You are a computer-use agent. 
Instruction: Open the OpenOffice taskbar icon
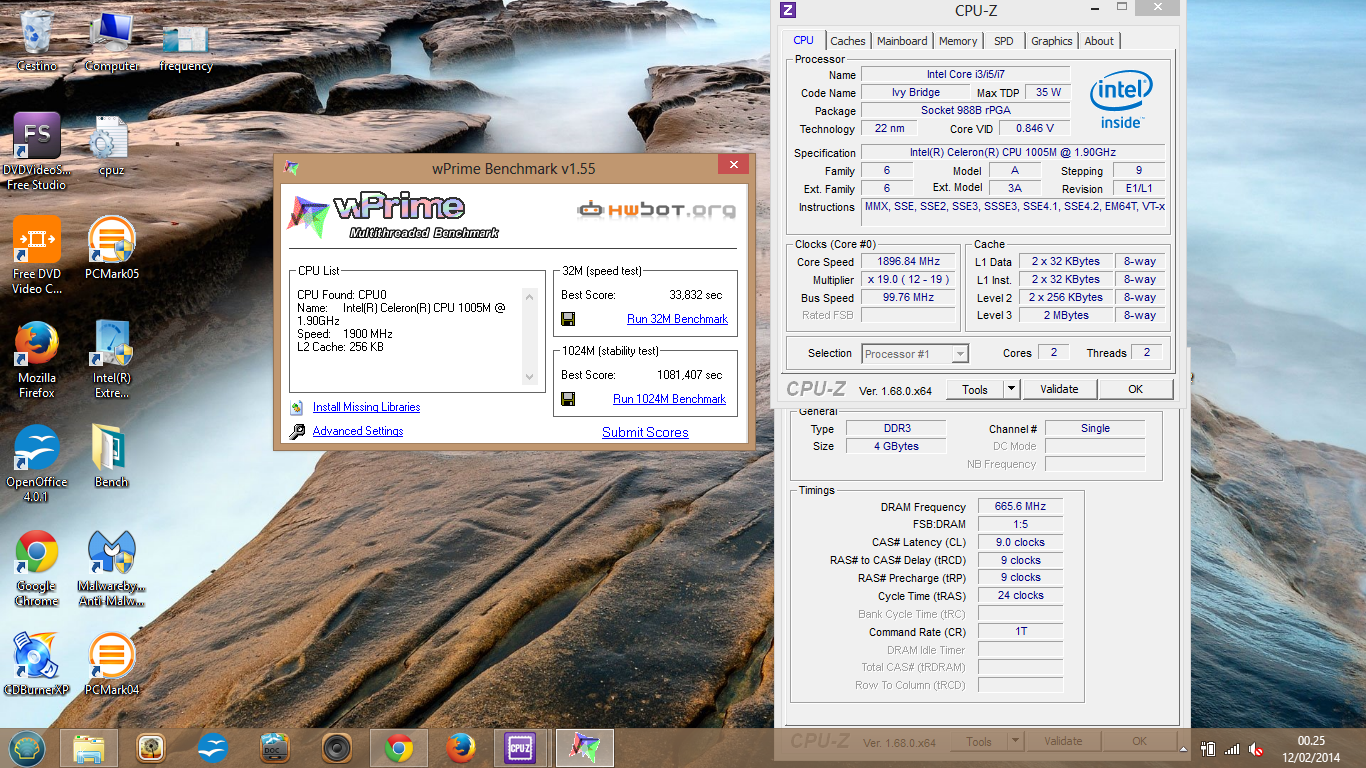tap(213, 748)
